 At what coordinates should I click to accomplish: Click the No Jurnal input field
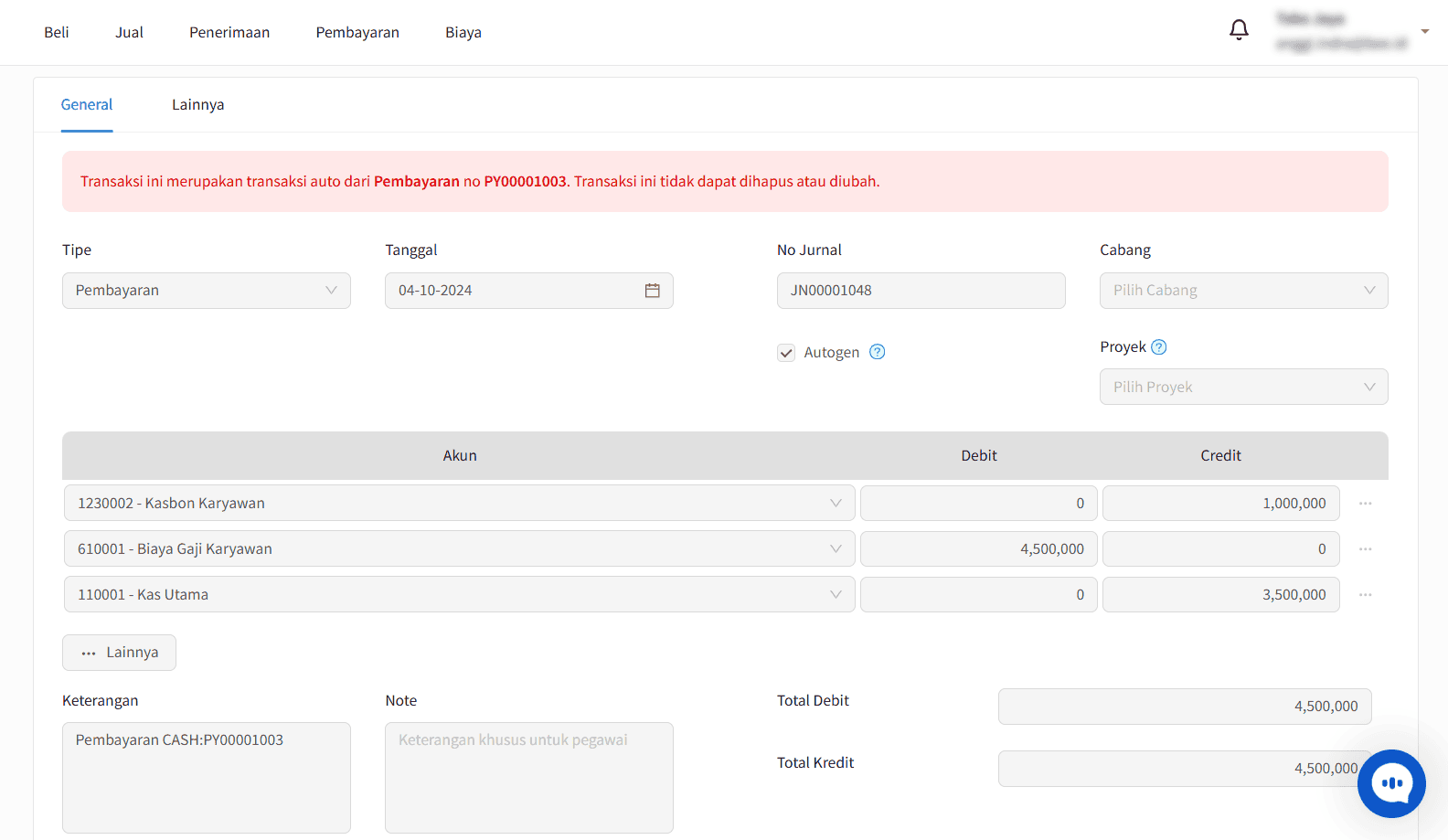pyautogui.click(x=921, y=291)
